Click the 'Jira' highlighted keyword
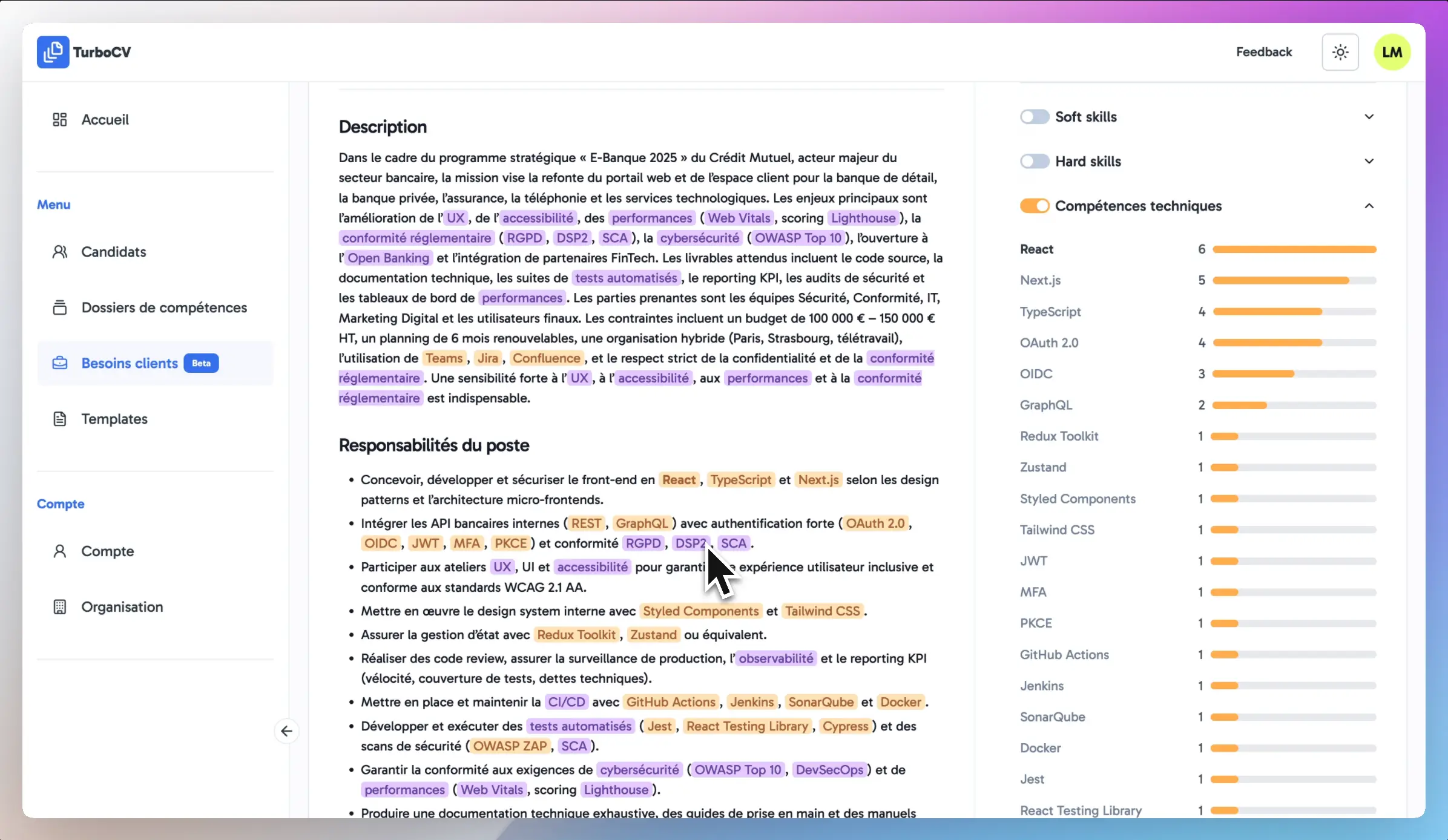The width and height of the screenshot is (1448, 840). click(487, 358)
